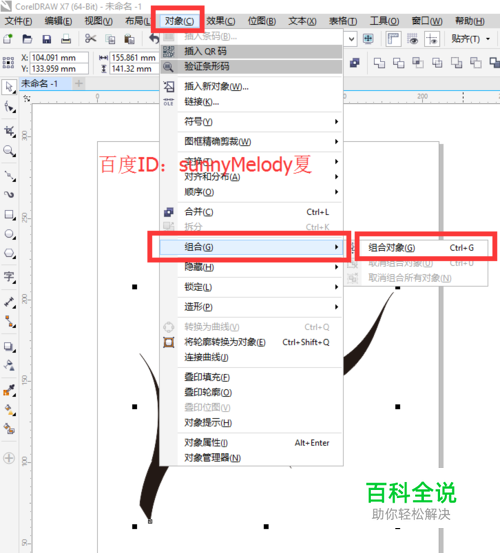Select 连接曲线(J) entry
Viewport: 500px width, 553px height.
coord(252,357)
